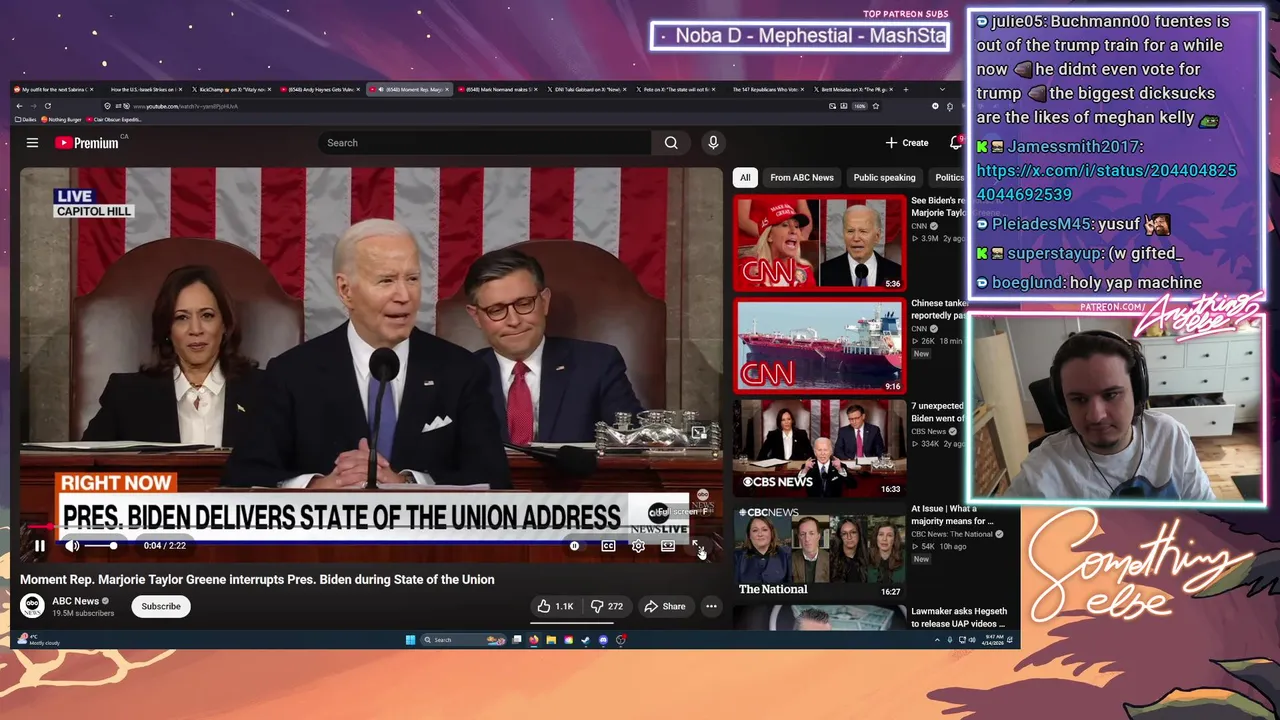This screenshot has height=720, width=1280.
Task: Open the Create button menu
Action: (x=907, y=143)
